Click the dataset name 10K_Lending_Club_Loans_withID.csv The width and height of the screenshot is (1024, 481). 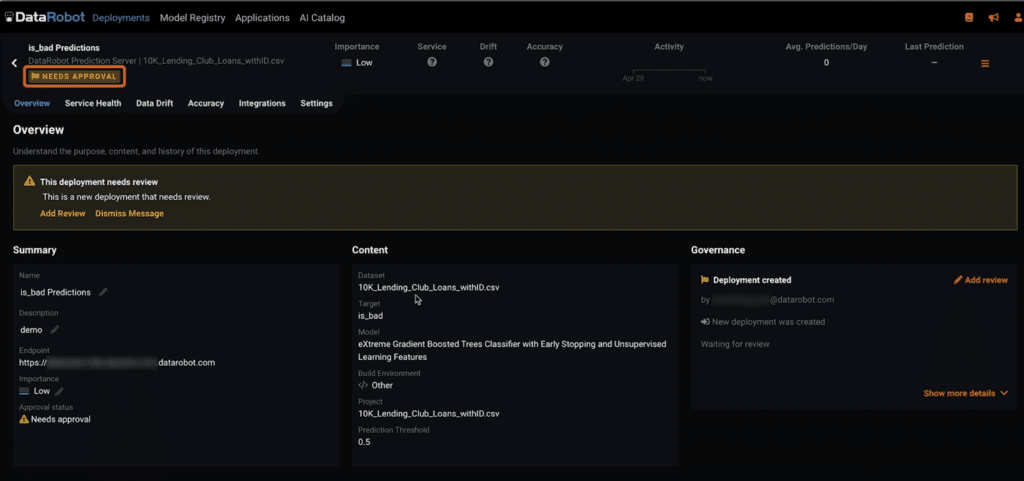[x=428, y=287]
